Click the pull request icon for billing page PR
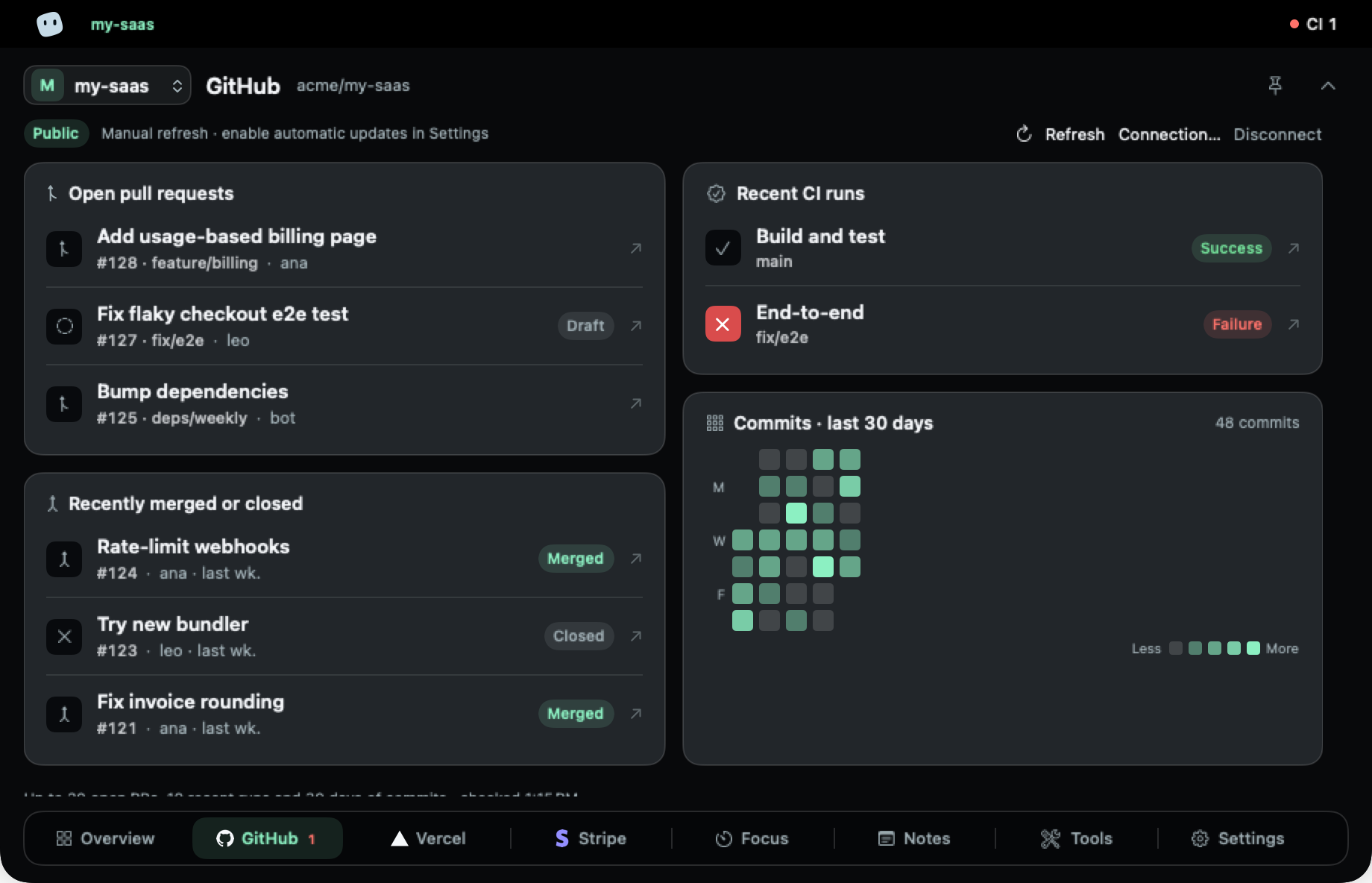1372x883 pixels. 64,248
